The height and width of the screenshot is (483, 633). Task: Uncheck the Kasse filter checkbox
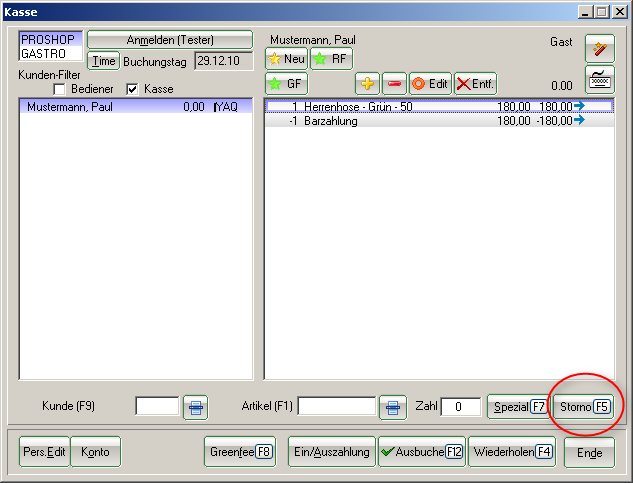pos(132,90)
